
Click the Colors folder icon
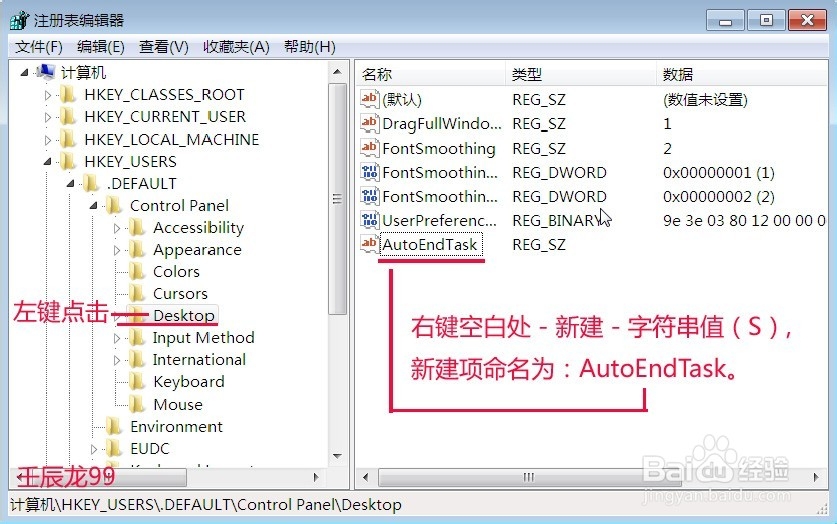pos(137,271)
